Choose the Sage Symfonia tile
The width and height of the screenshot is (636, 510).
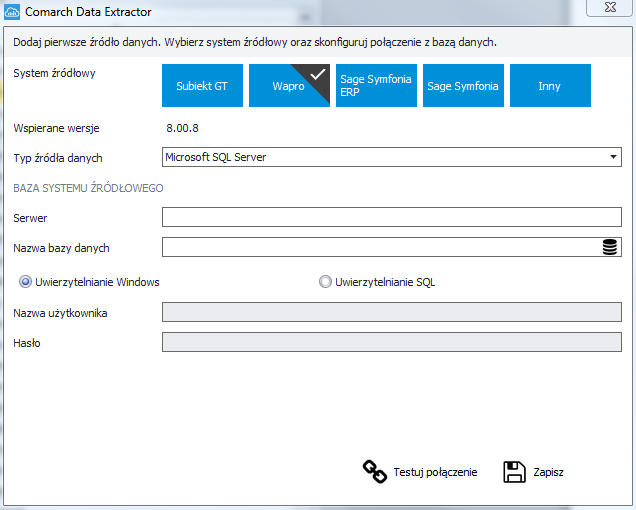(x=463, y=86)
